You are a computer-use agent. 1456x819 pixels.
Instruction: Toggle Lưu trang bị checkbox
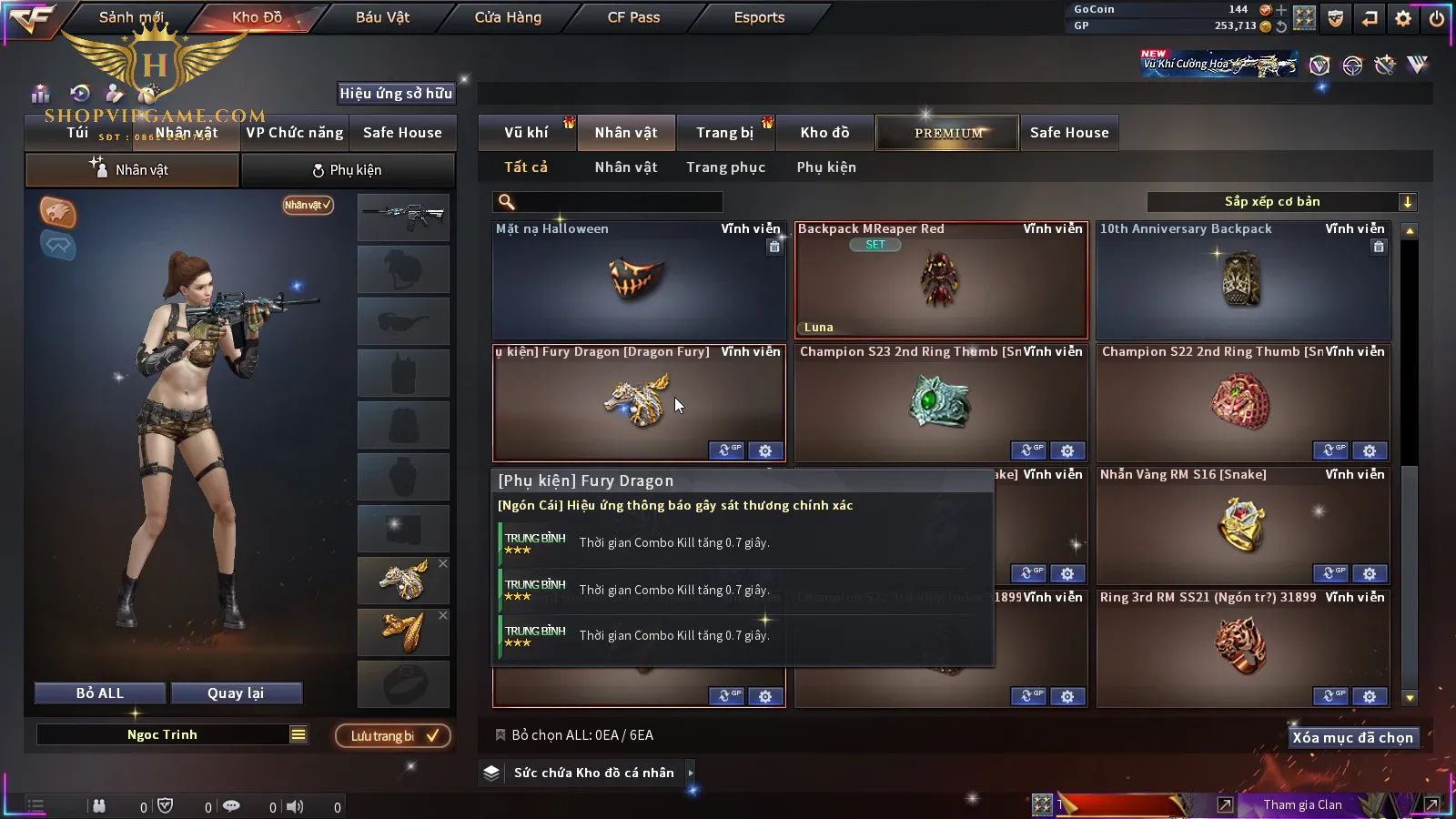click(x=393, y=736)
